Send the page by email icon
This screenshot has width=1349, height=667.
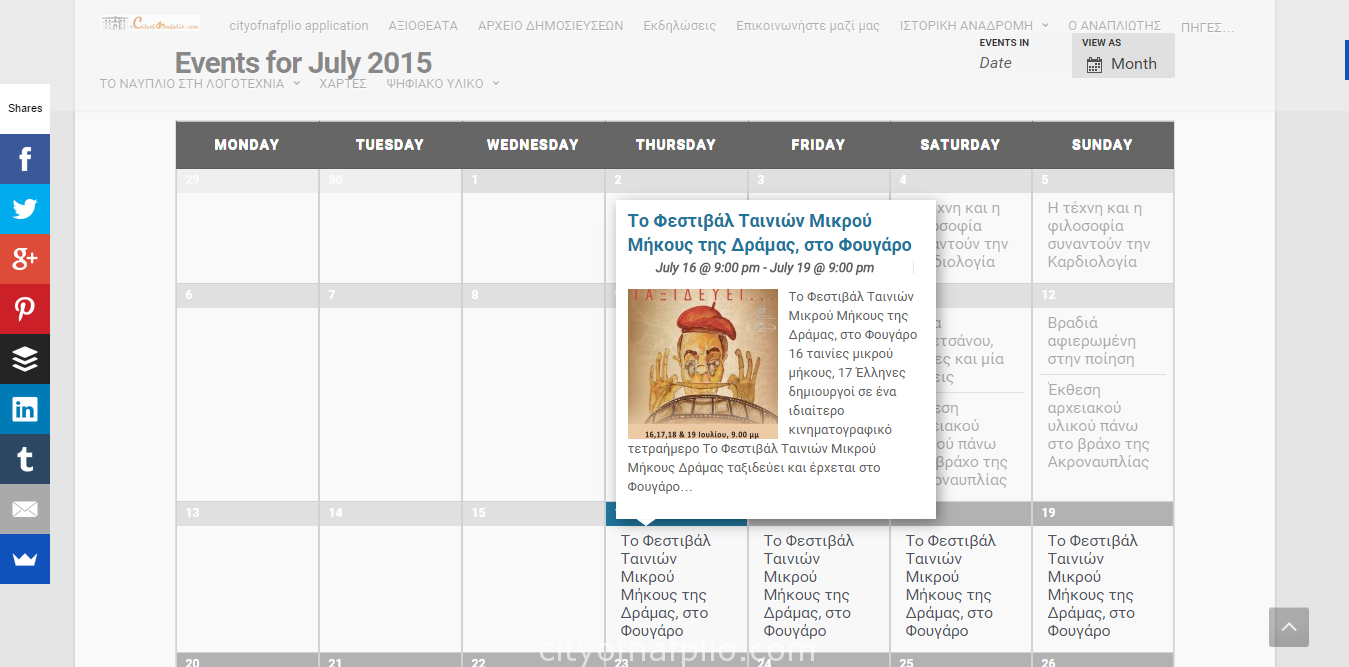coord(25,509)
